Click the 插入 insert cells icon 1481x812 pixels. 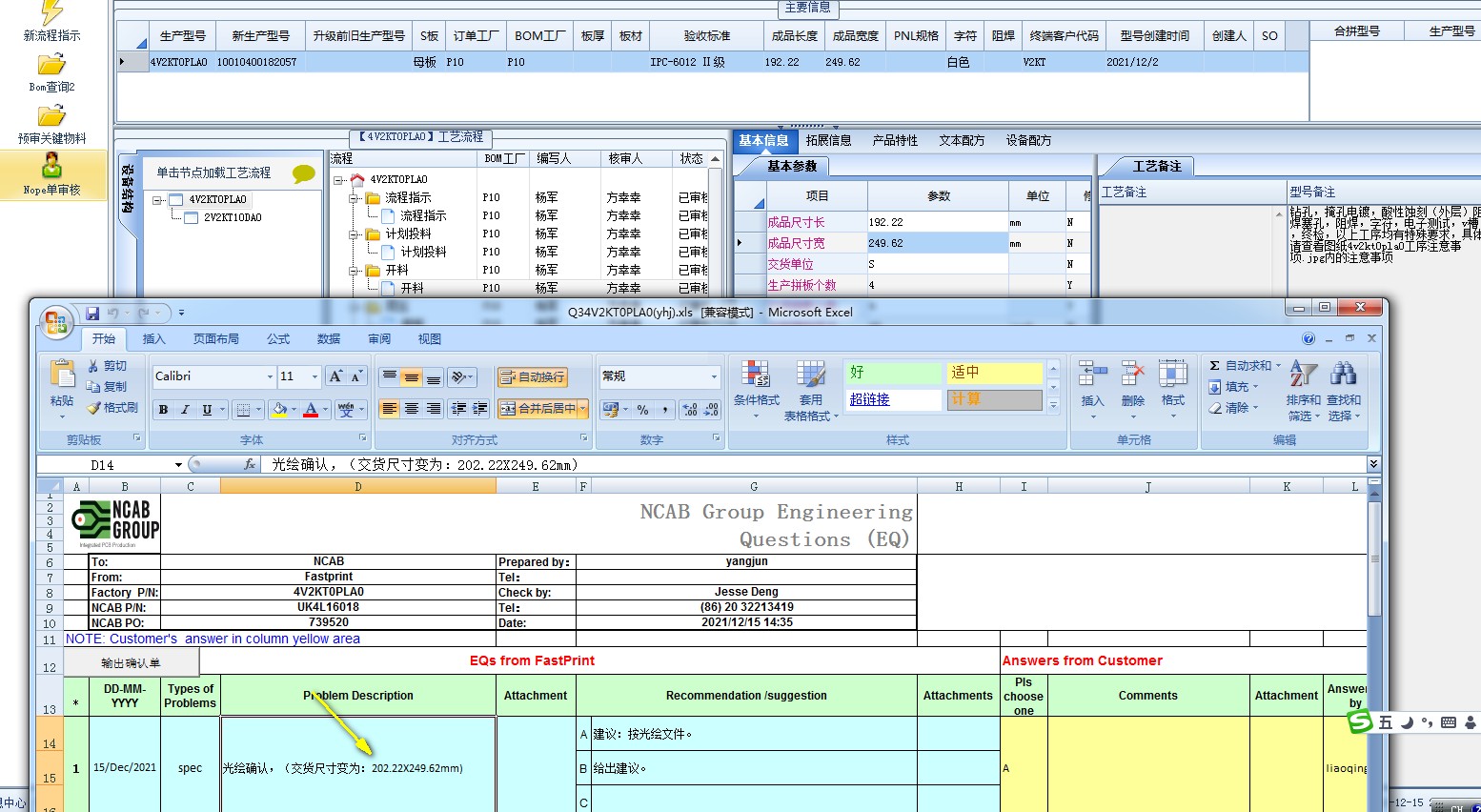click(x=1092, y=374)
